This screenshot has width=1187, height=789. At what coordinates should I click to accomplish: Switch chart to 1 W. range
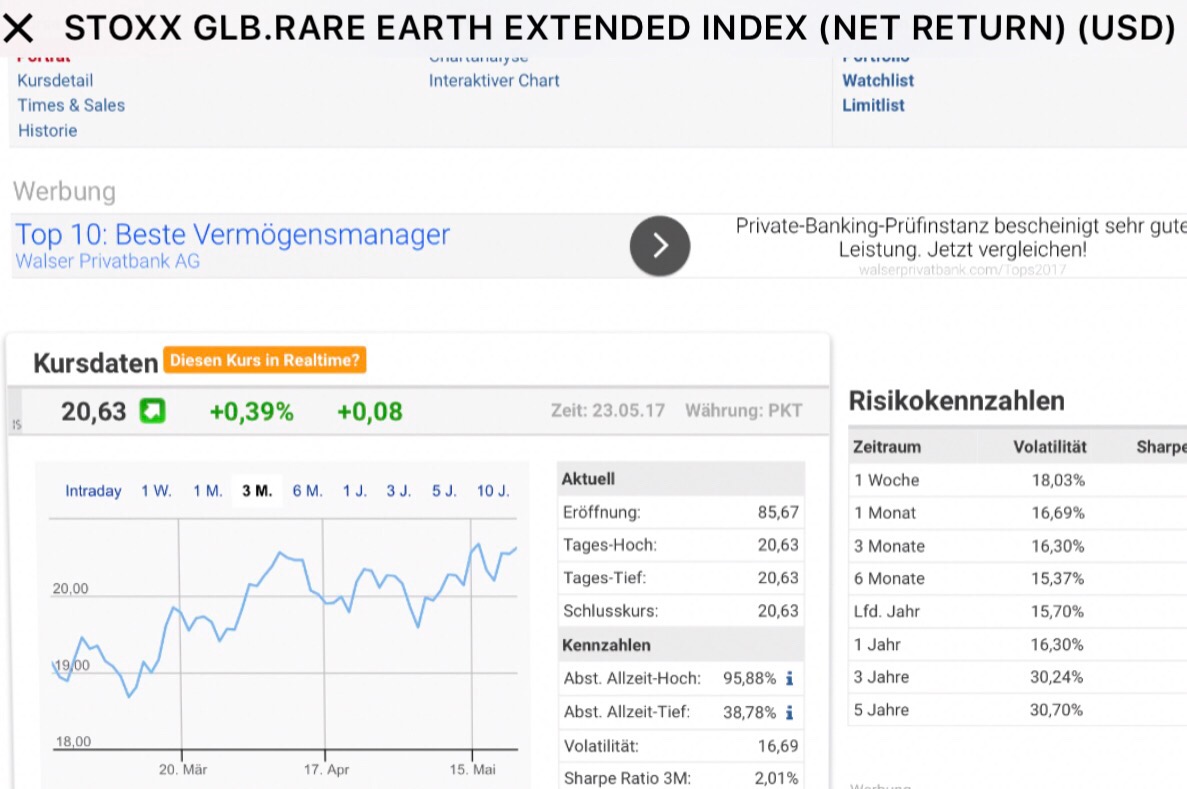(156, 491)
